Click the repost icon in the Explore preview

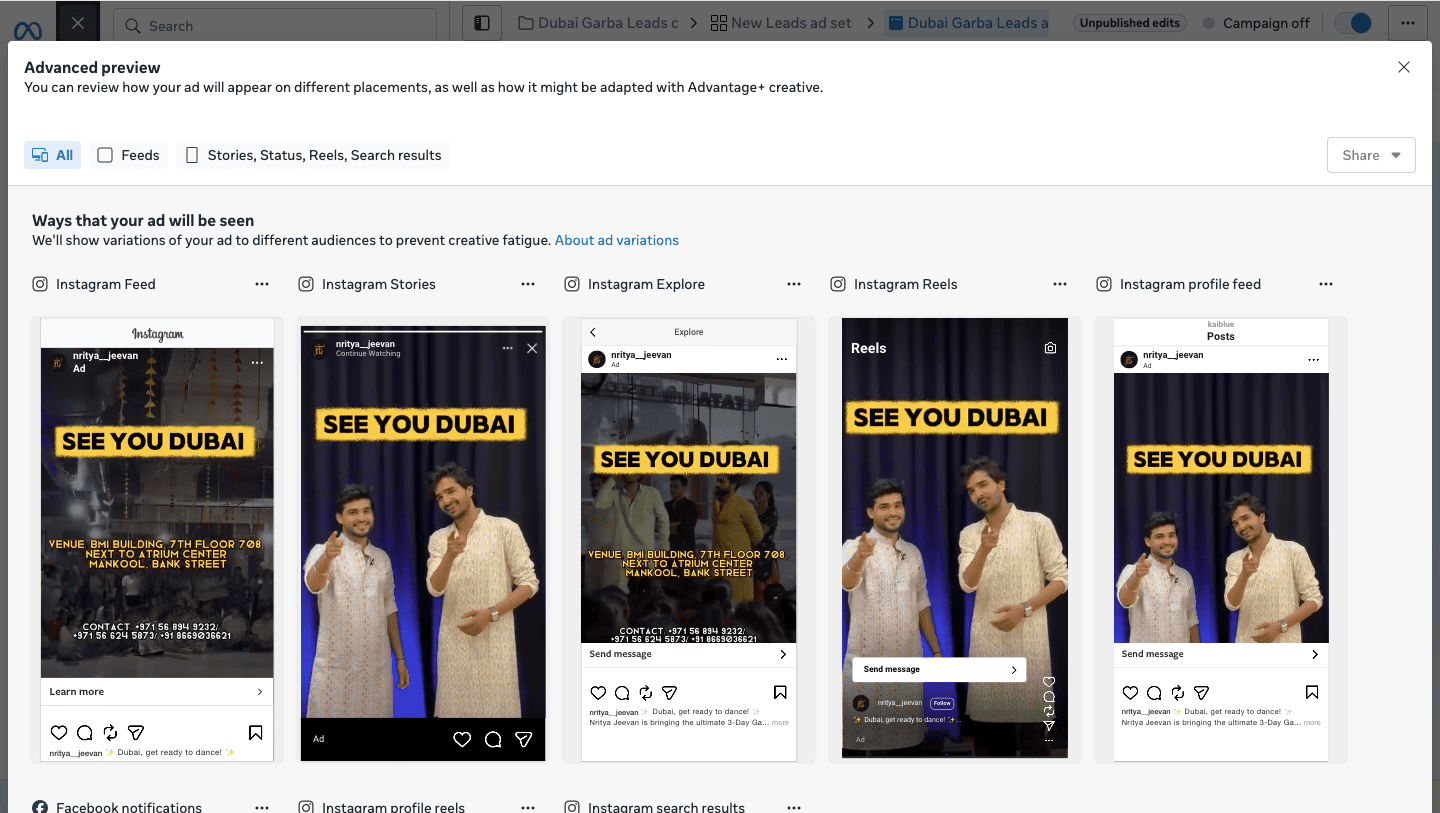pyautogui.click(x=646, y=692)
